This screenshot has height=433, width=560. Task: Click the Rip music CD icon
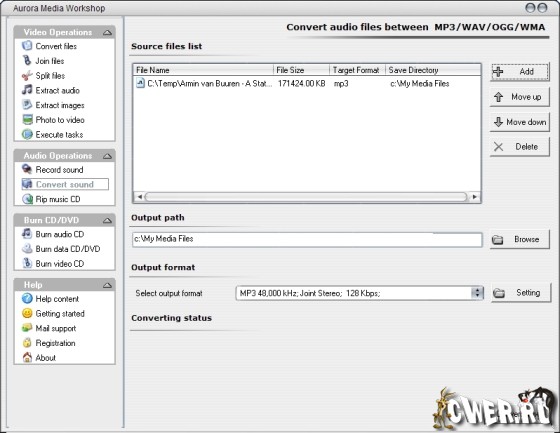(27, 199)
